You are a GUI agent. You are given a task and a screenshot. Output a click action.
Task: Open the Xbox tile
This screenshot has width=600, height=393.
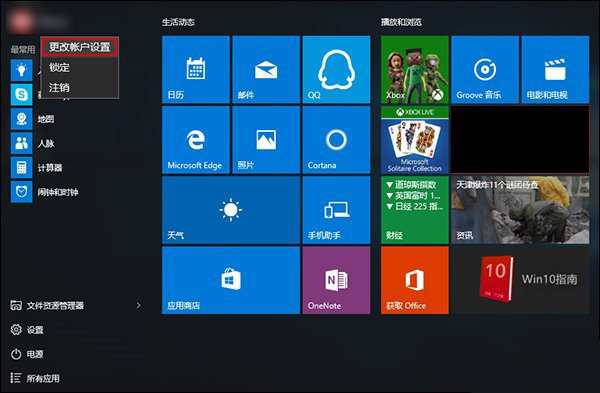click(x=414, y=70)
